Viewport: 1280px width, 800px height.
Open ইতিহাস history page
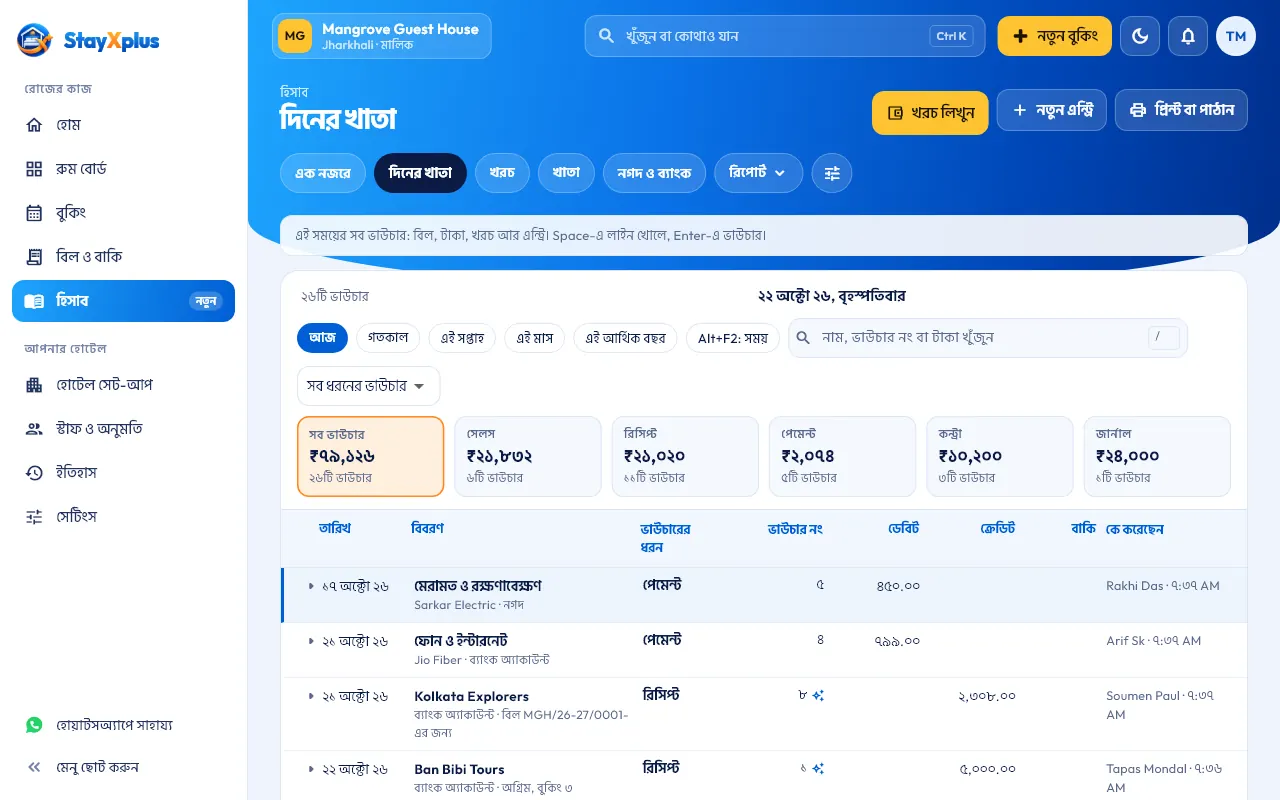(x=123, y=473)
